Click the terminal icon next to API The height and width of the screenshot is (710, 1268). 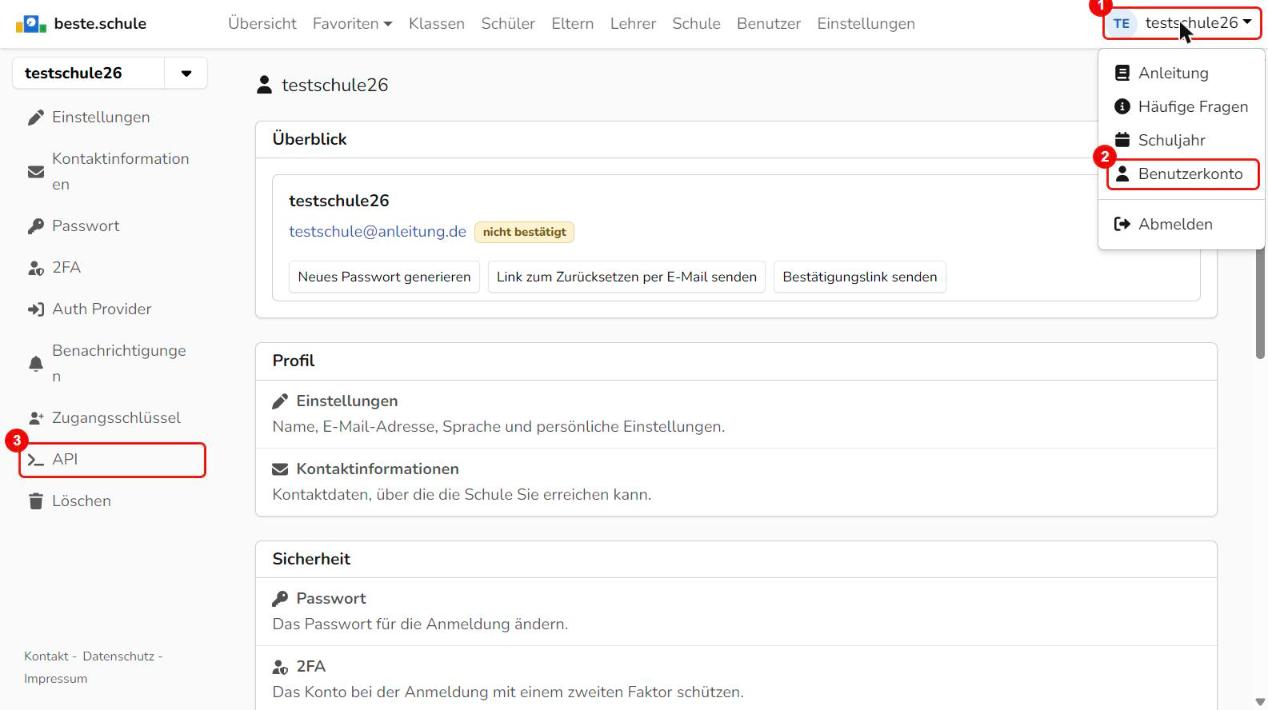click(35, 460)
